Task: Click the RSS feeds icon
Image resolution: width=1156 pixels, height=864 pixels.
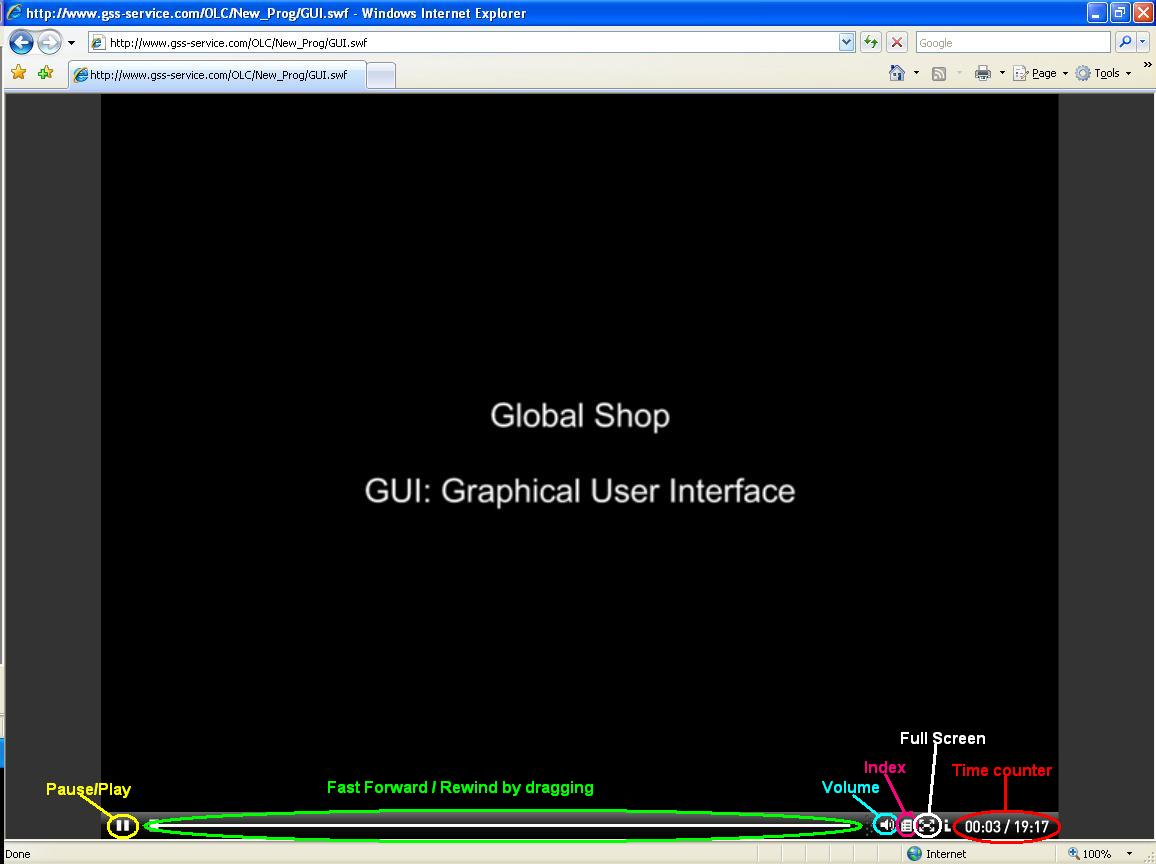Action: point(939,73)
